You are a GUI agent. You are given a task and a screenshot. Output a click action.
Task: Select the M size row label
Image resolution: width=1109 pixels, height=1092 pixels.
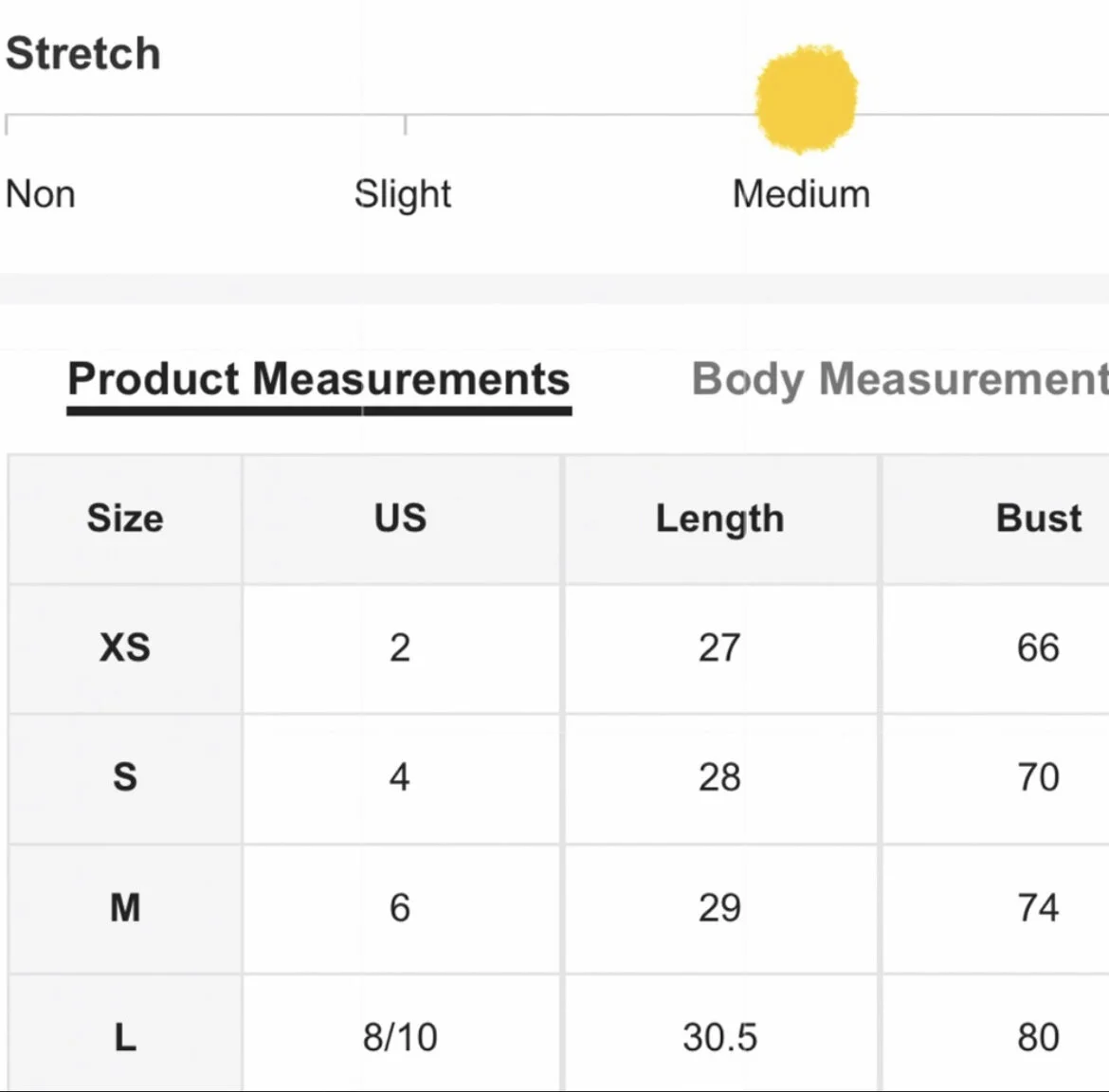point(125,907)
